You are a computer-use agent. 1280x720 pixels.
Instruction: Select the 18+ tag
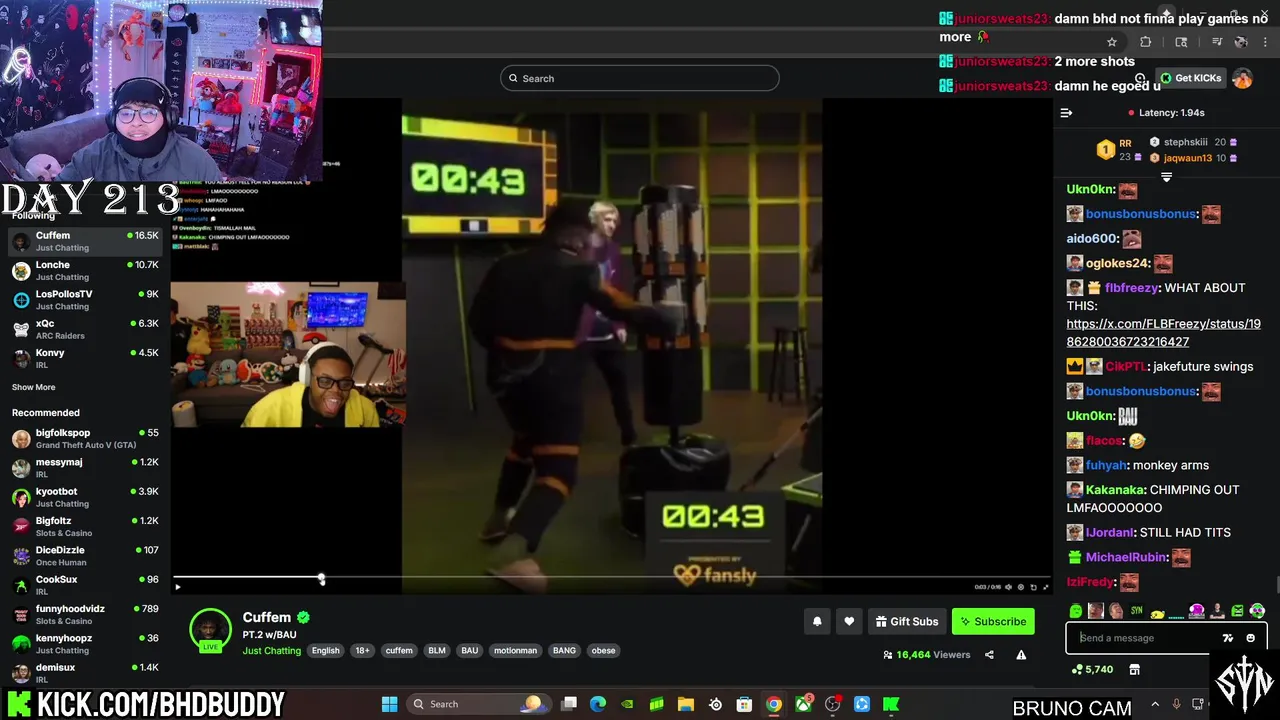(362, 650)
